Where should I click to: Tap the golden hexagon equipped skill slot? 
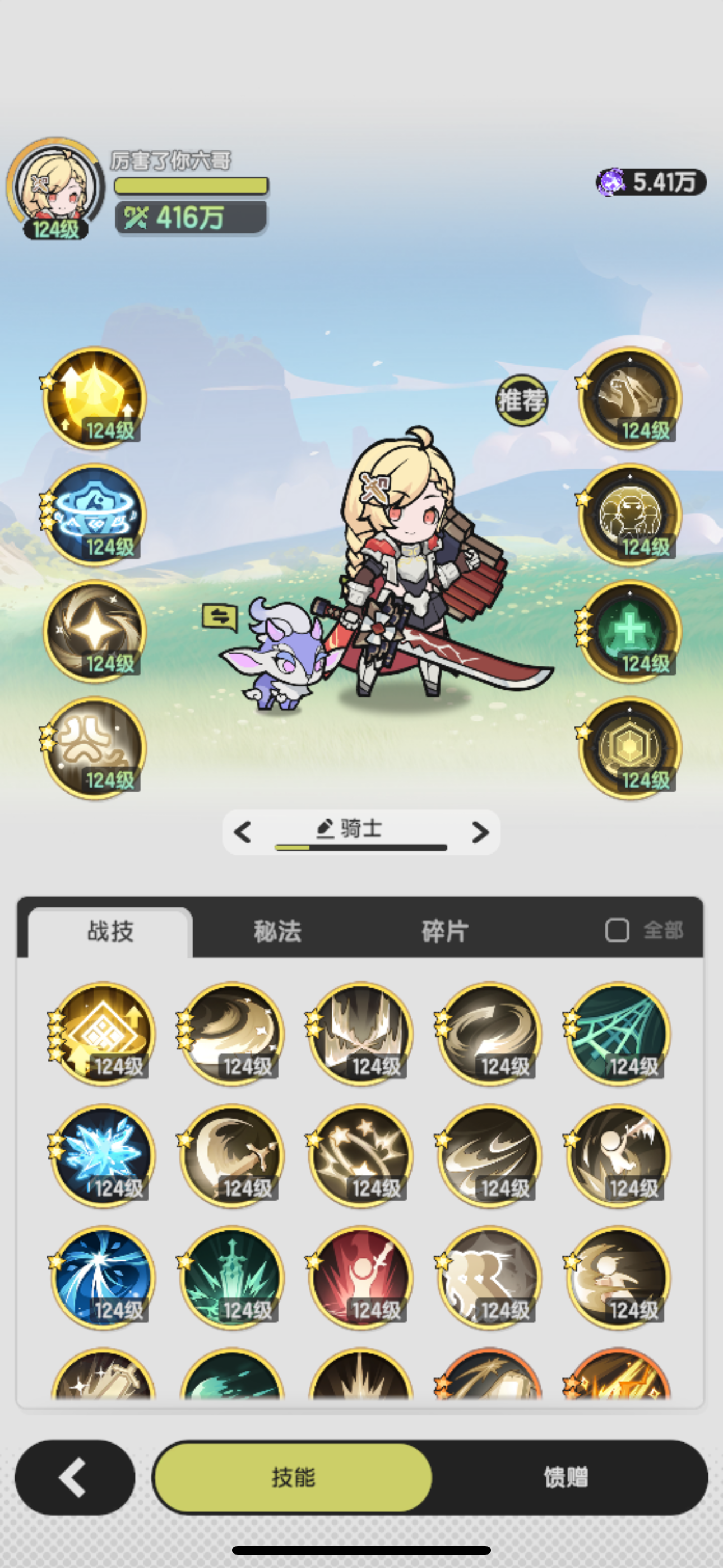click(x=630, y=749)
